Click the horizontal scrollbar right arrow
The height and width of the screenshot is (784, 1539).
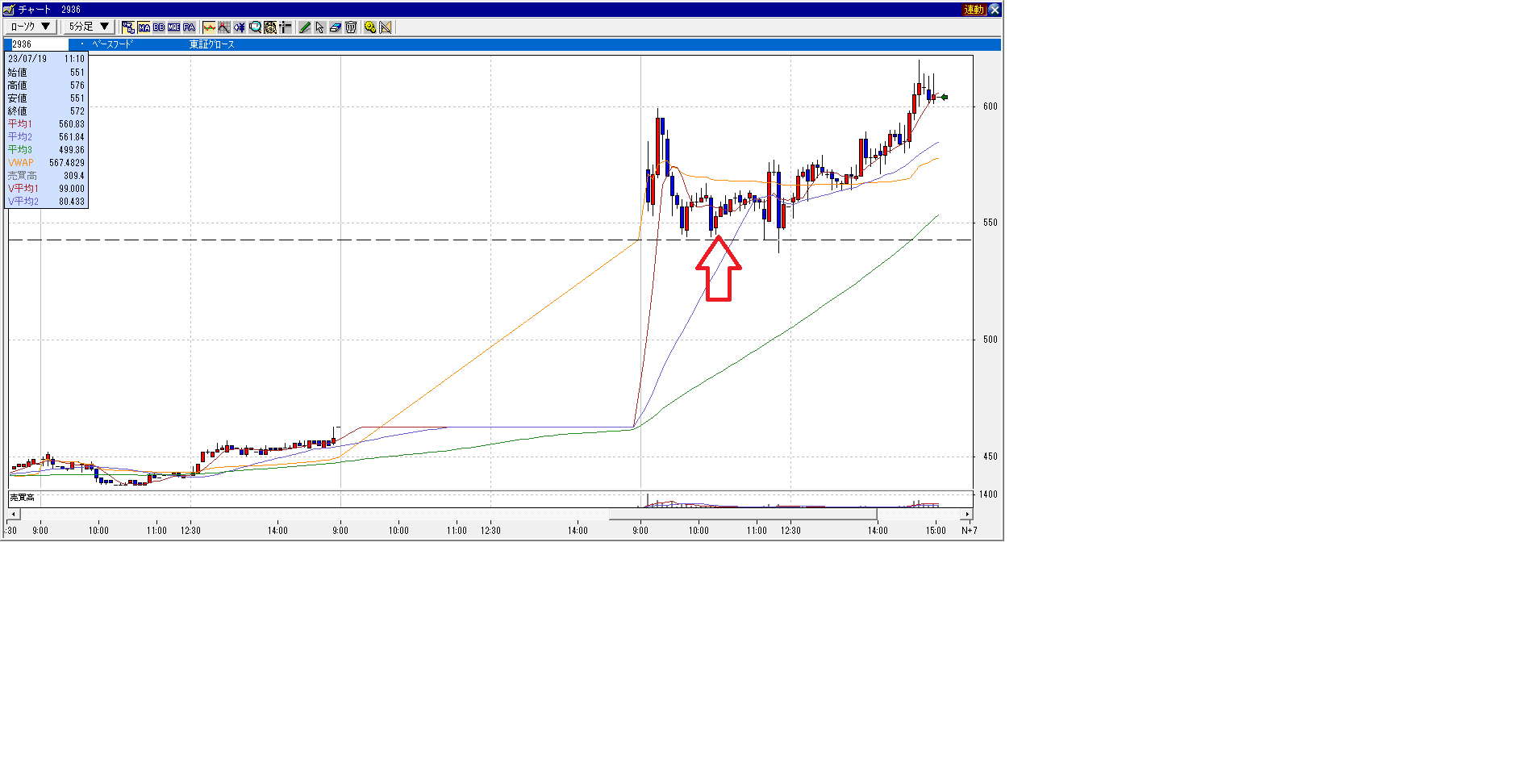[x=967, y=514]
